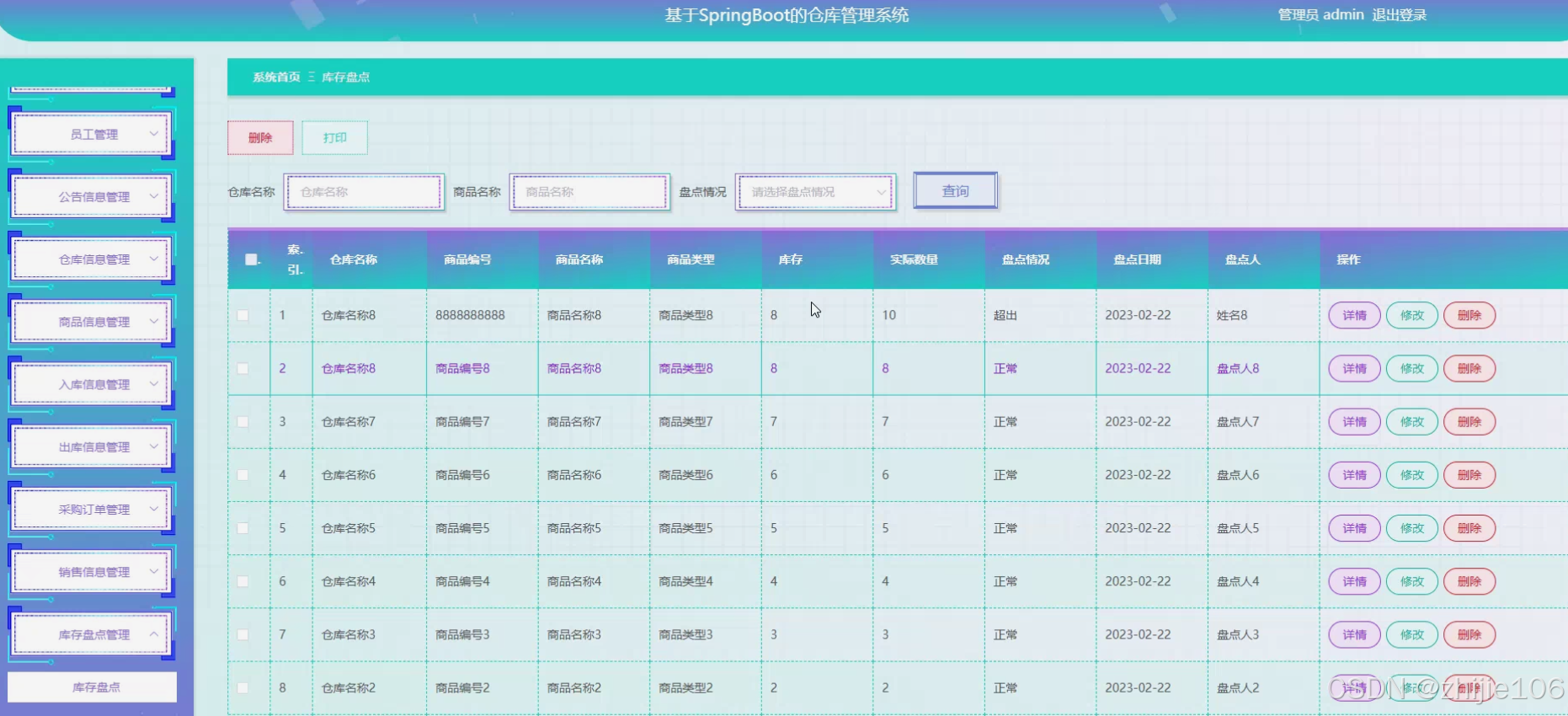Screen dimensions: 1568x716
Task: Click 删除 for the 盘点人6 row
Action: [1469, 475]
